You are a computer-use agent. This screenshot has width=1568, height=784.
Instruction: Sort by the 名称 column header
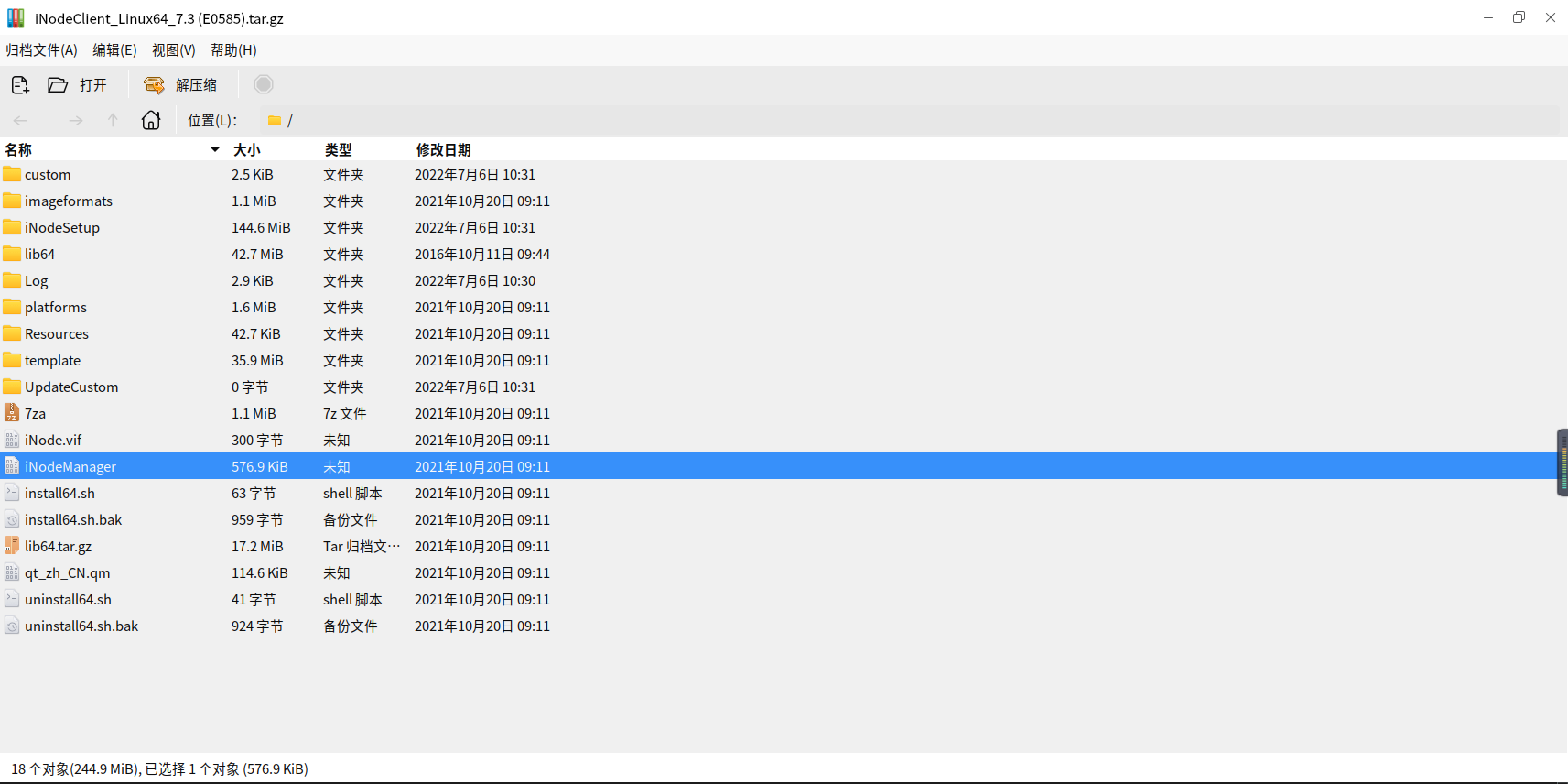[x=18, y=149]
